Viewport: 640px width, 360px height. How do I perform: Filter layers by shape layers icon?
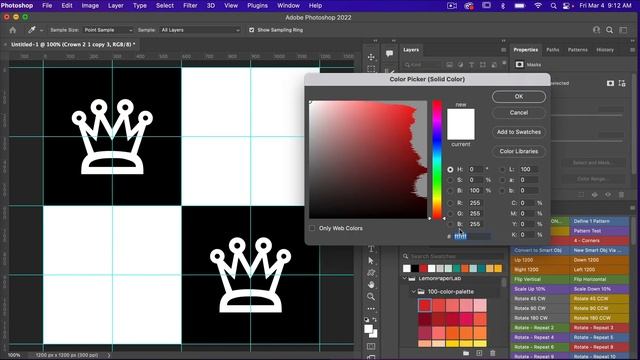point(482,64)
